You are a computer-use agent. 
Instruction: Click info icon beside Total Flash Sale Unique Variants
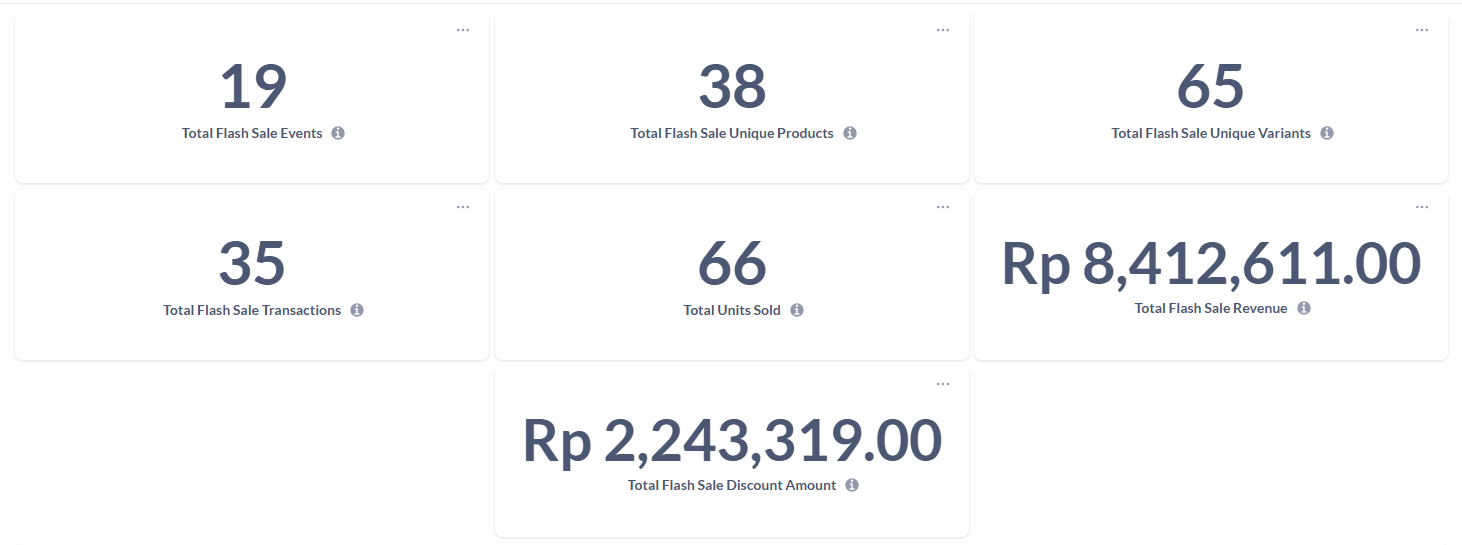(x=1327, y=133)
